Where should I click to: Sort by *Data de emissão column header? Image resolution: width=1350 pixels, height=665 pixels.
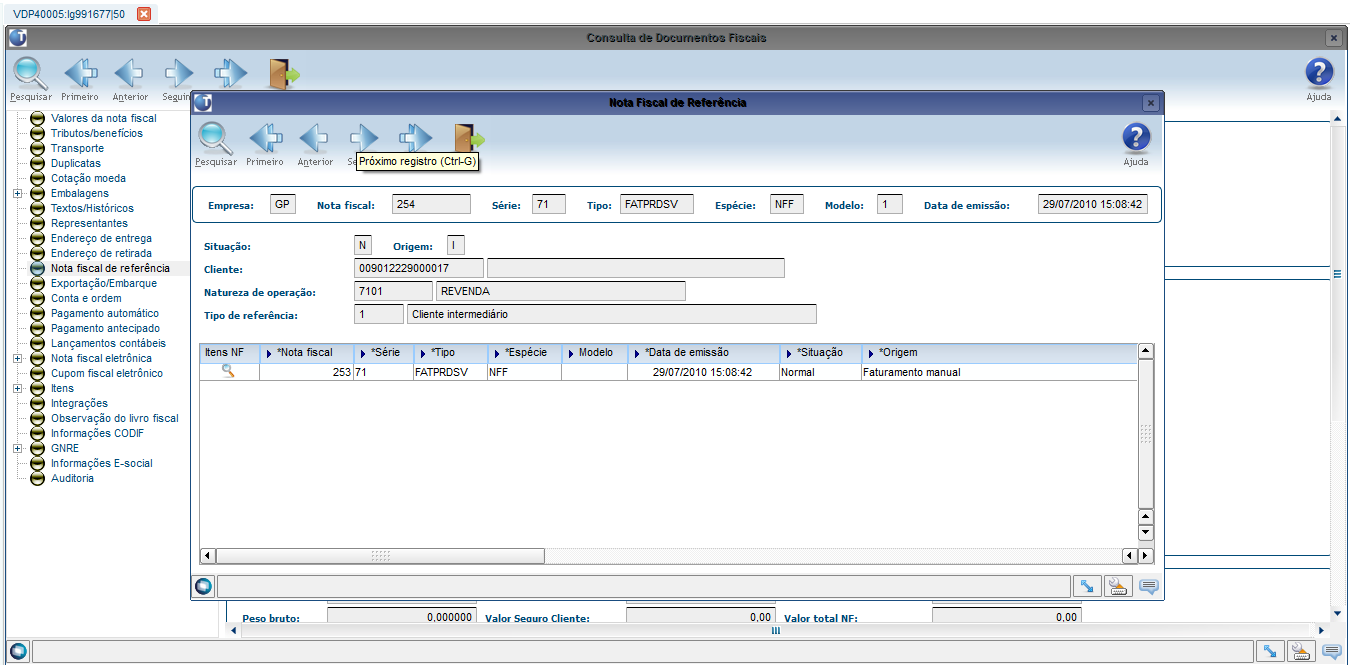tap(703, 353)
